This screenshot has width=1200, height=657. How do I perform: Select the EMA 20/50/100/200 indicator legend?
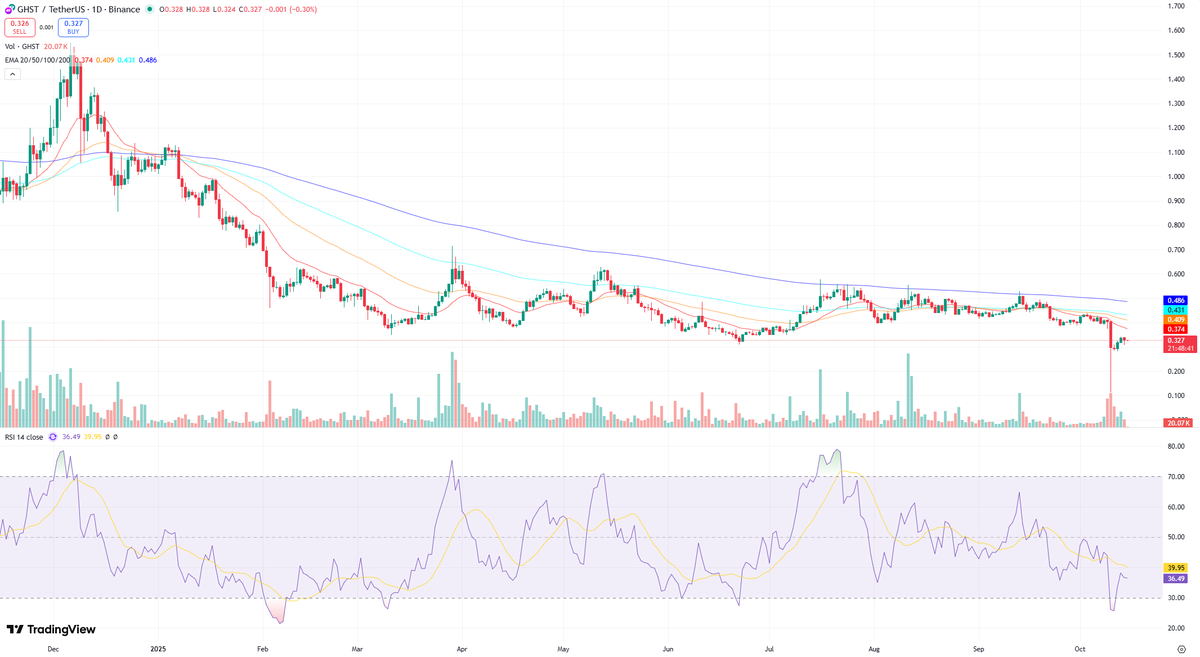pyautogui.click(x=36, y=60)
